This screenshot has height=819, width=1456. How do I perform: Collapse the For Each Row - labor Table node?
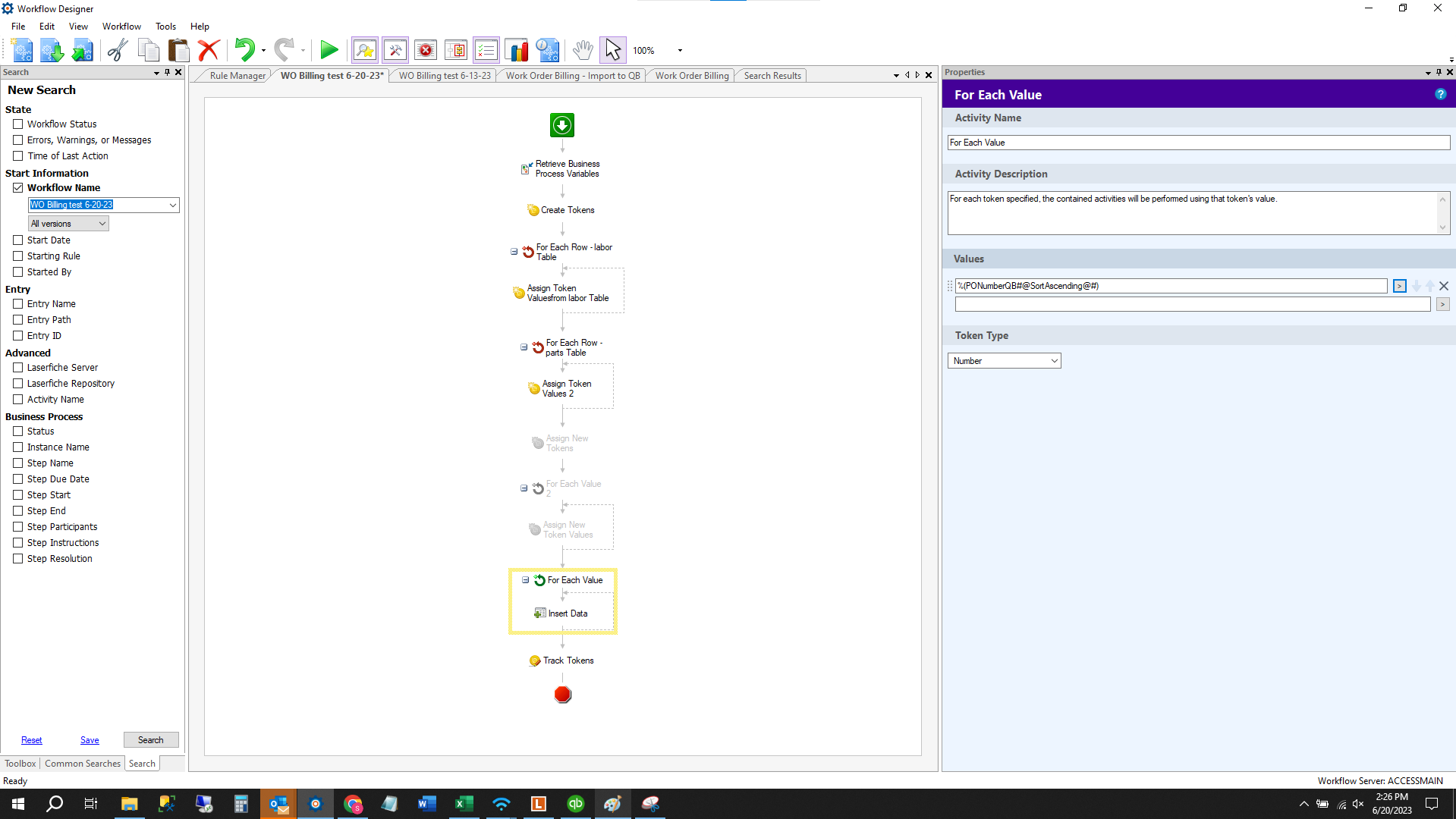[x=514, y=252]
